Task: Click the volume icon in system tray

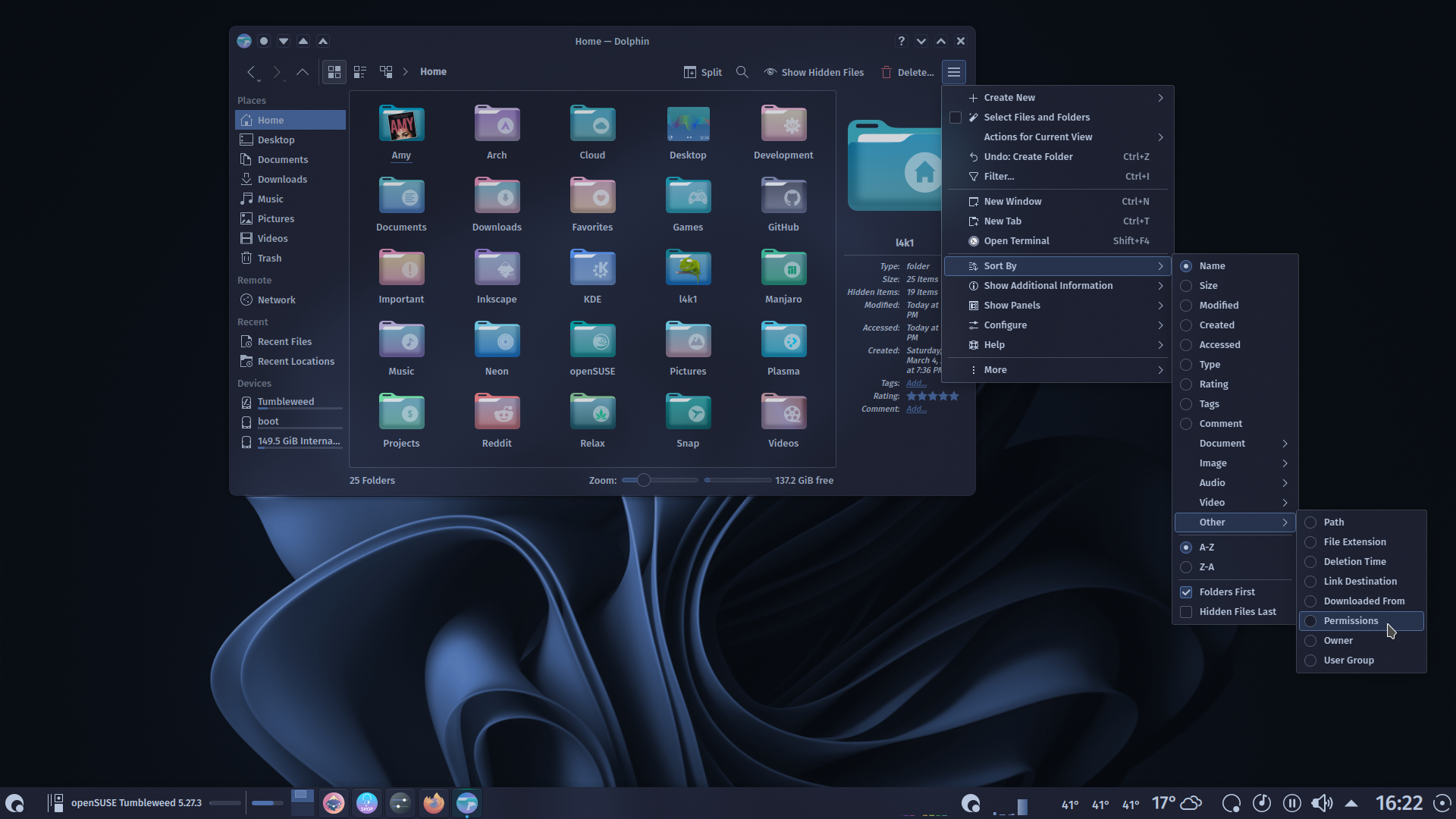Action: (x=1322, y=803)
